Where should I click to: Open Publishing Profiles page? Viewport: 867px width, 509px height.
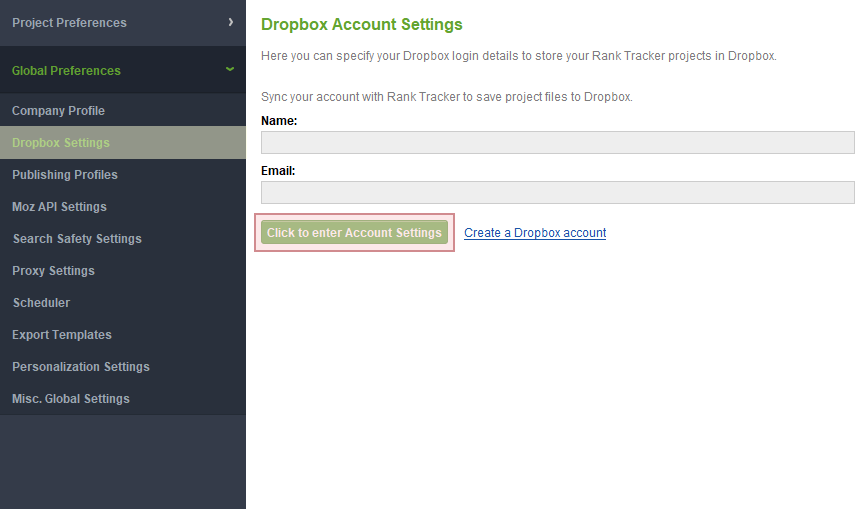point(123,175)
